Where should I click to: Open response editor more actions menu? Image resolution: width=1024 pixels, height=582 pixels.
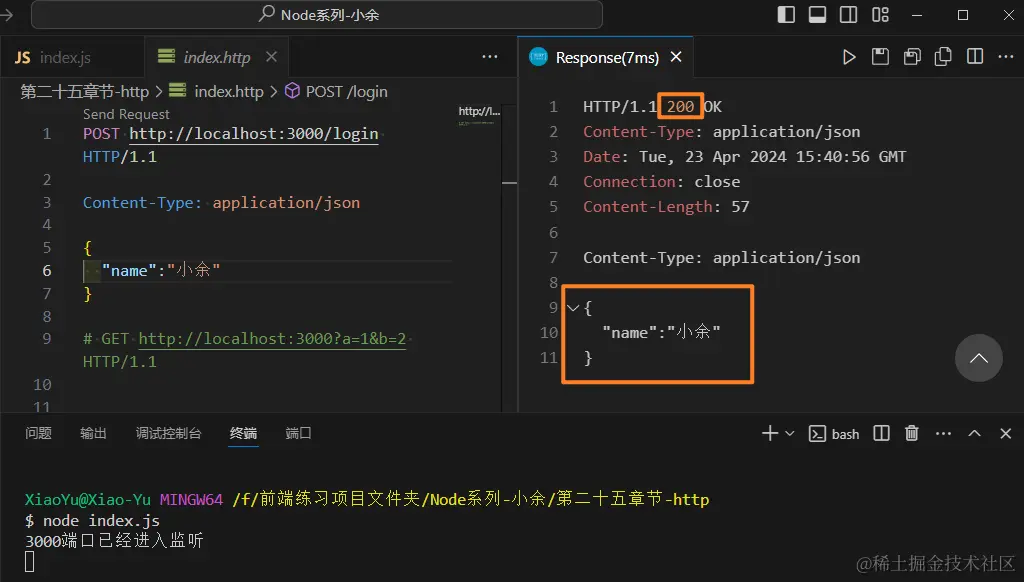tap(1006, 57)
